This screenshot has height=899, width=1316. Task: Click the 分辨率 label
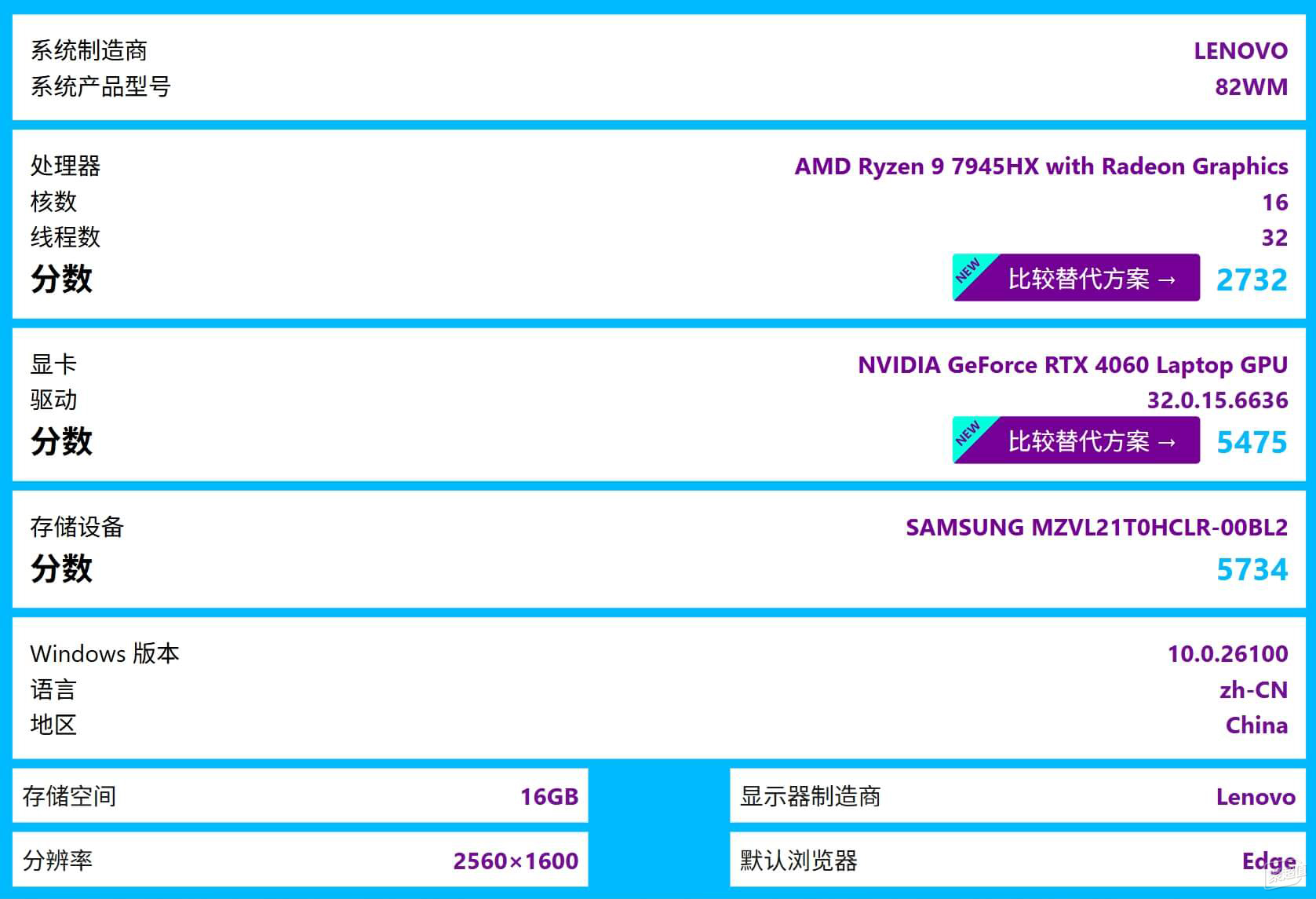tap(57, 861)
